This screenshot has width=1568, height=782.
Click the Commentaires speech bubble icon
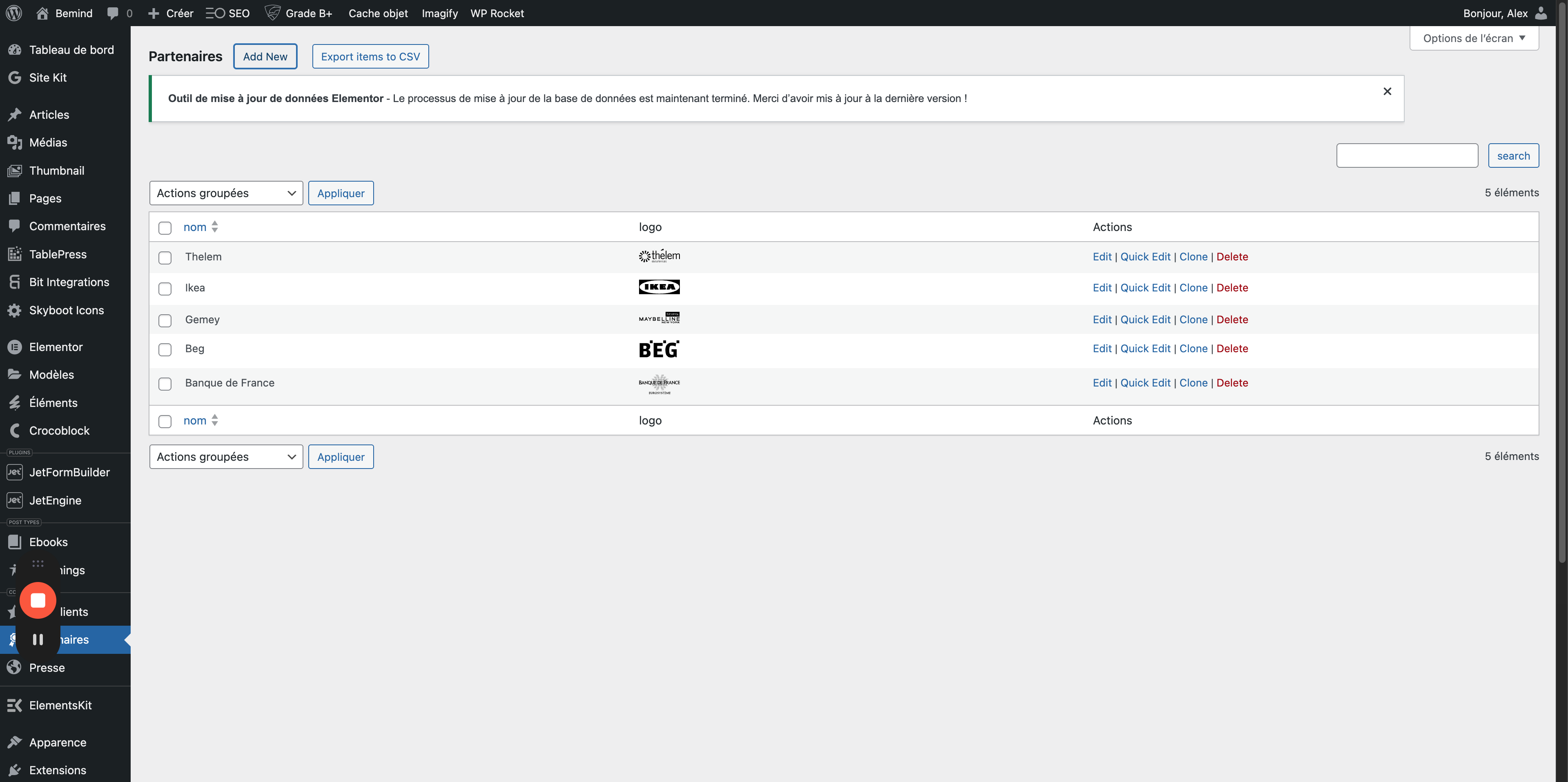(15, 226)
